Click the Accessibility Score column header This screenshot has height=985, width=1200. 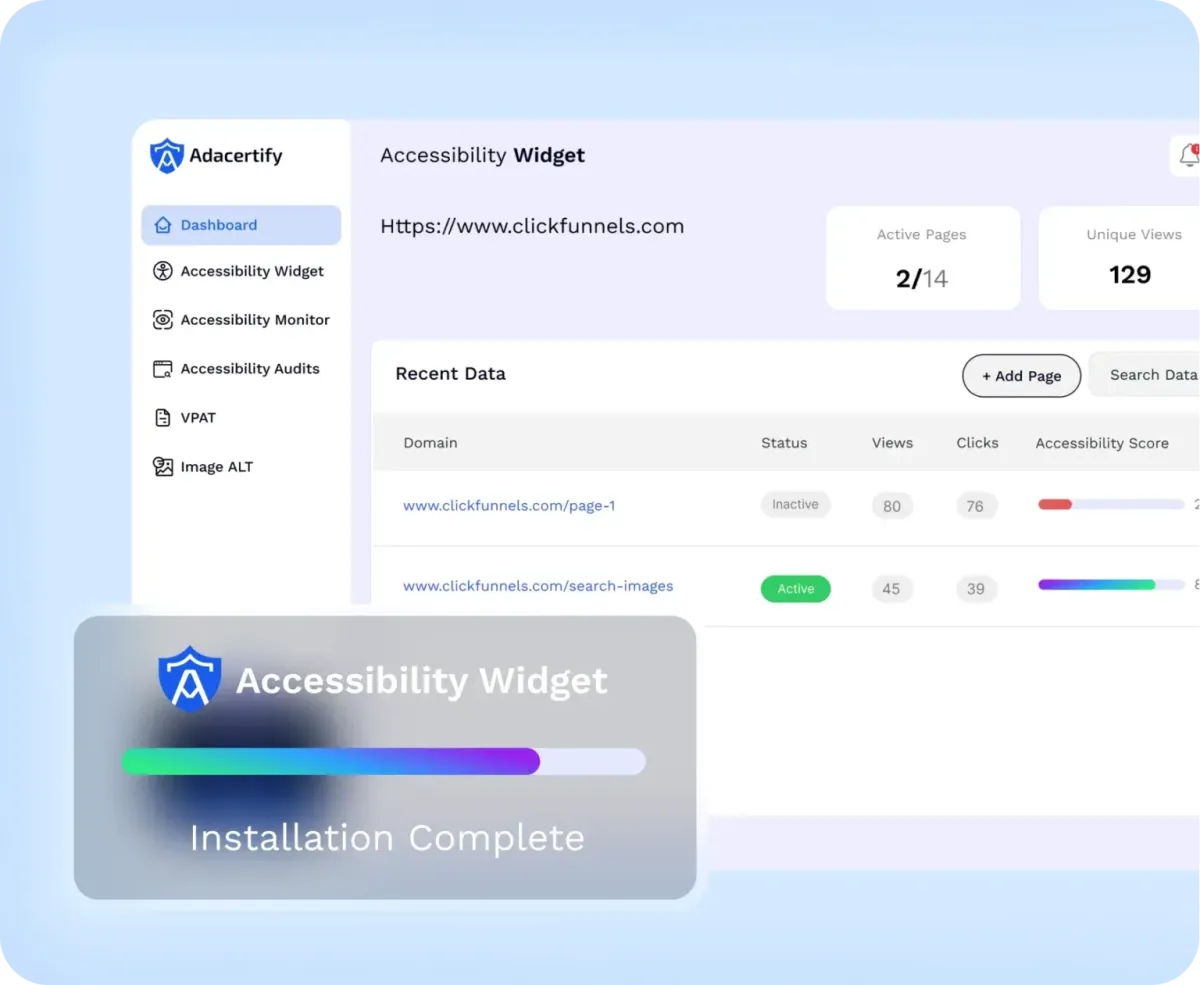point(1102,443)
